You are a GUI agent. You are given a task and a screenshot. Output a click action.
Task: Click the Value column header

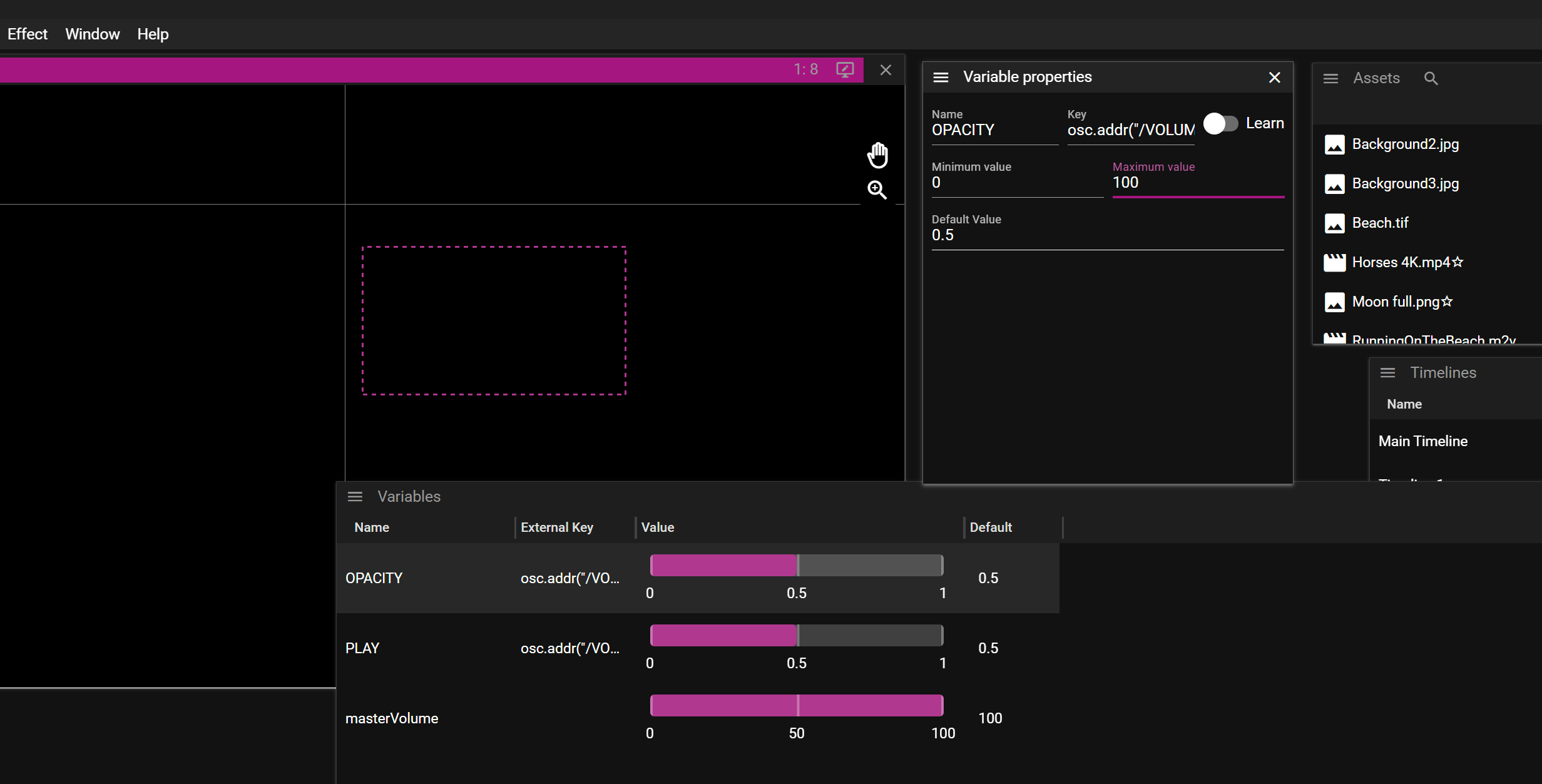point(658,527)
